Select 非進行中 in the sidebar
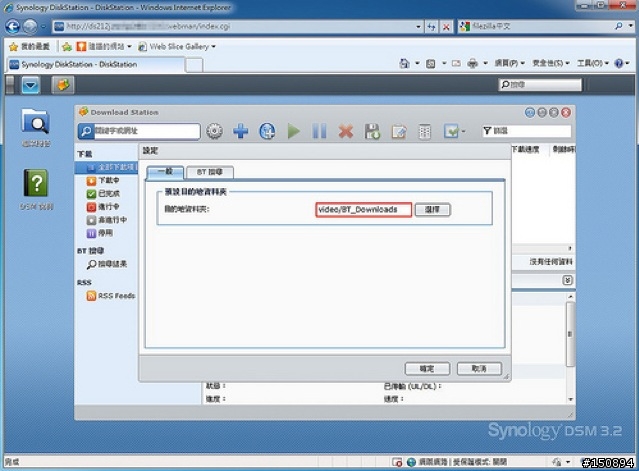639x471 pixels. 107,220
